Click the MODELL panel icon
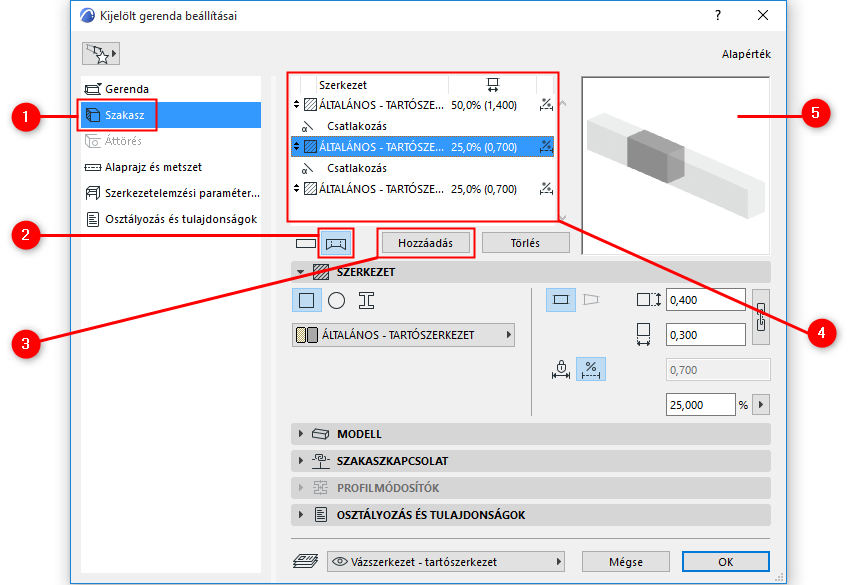 point(321,434)
